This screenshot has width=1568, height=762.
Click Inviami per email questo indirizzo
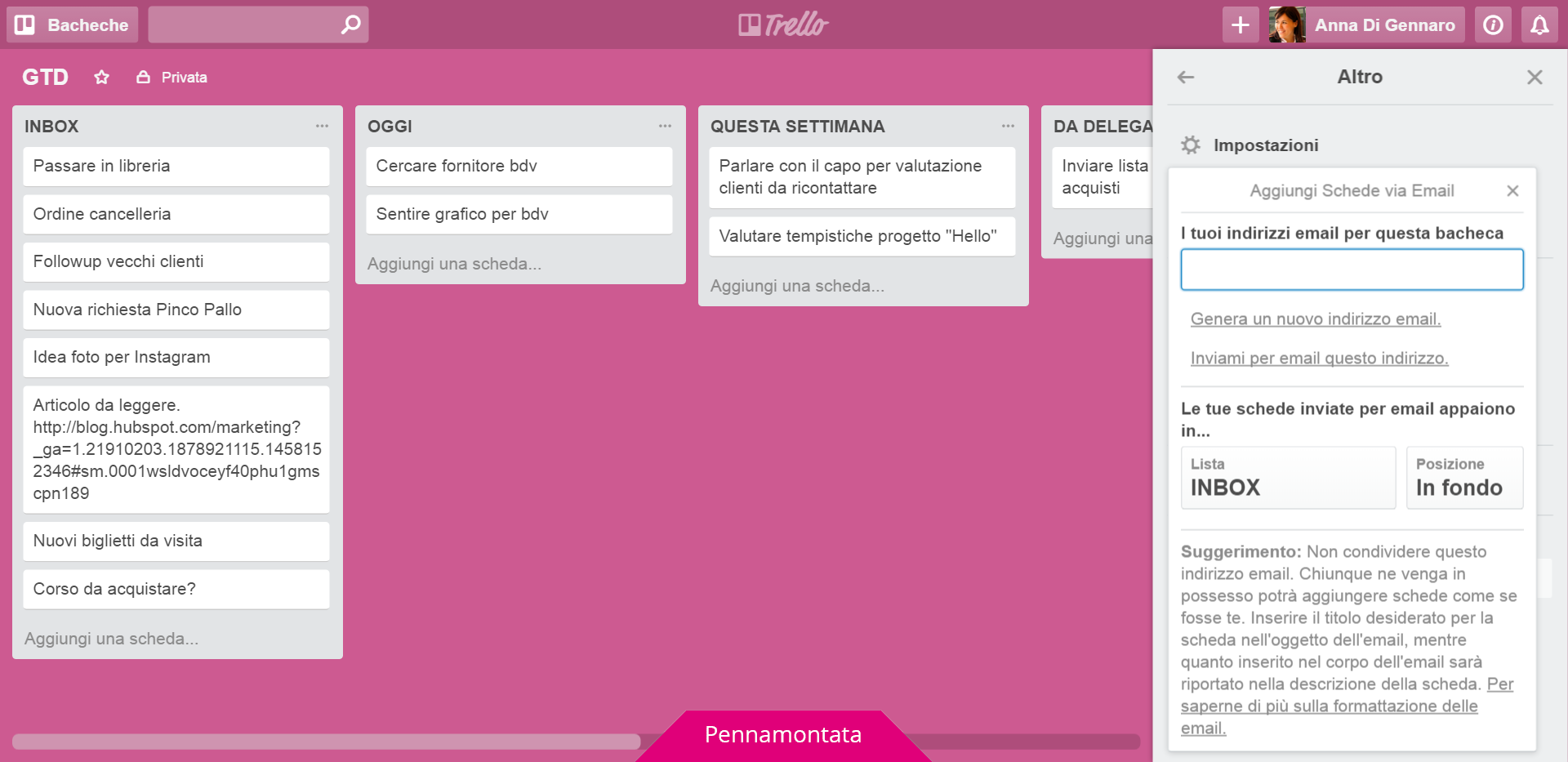(1317, 358)
